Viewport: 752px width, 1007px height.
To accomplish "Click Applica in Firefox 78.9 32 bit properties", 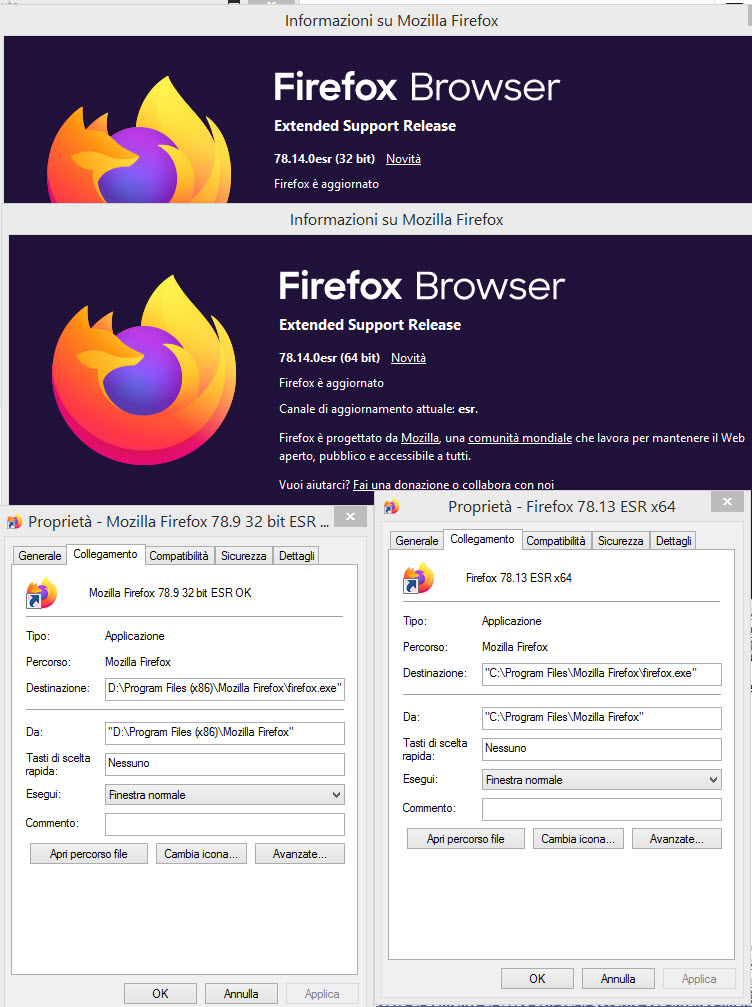I will click(x=322, y=994).
